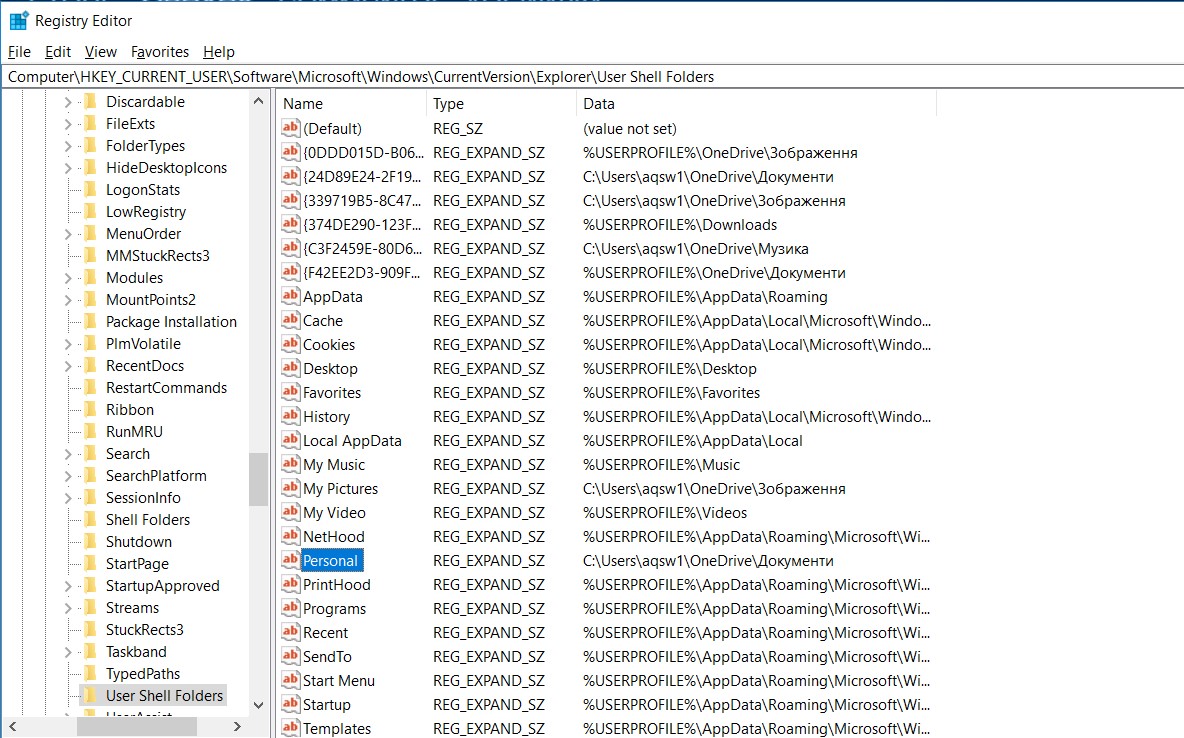Viewport: 1184px width, 738px height.
Task: Expand the HideDesktopIcons key
Action: (x=67, y=168)
